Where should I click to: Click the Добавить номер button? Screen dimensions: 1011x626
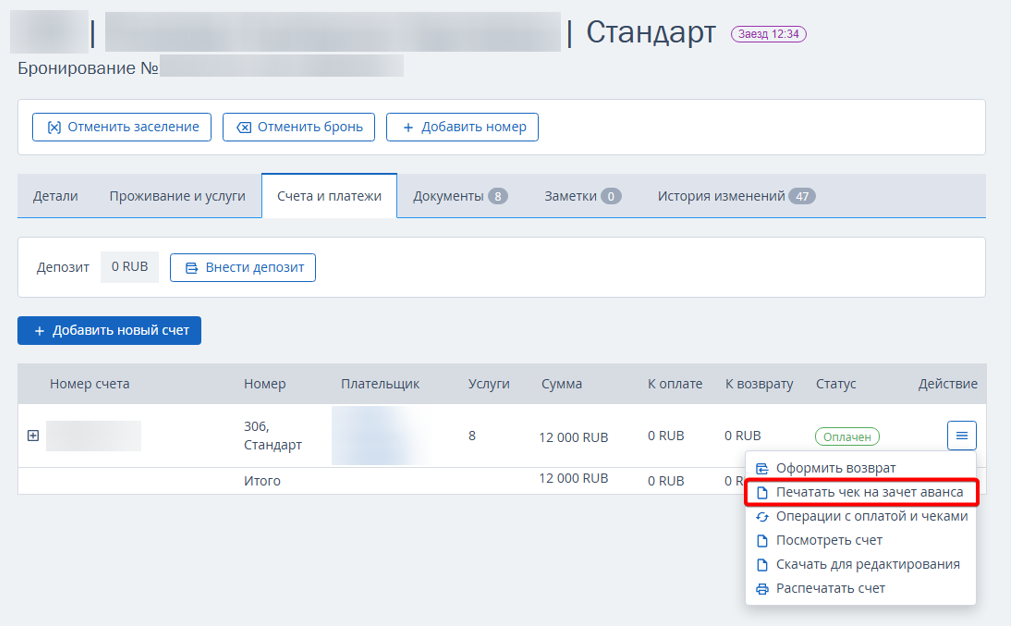462,127
